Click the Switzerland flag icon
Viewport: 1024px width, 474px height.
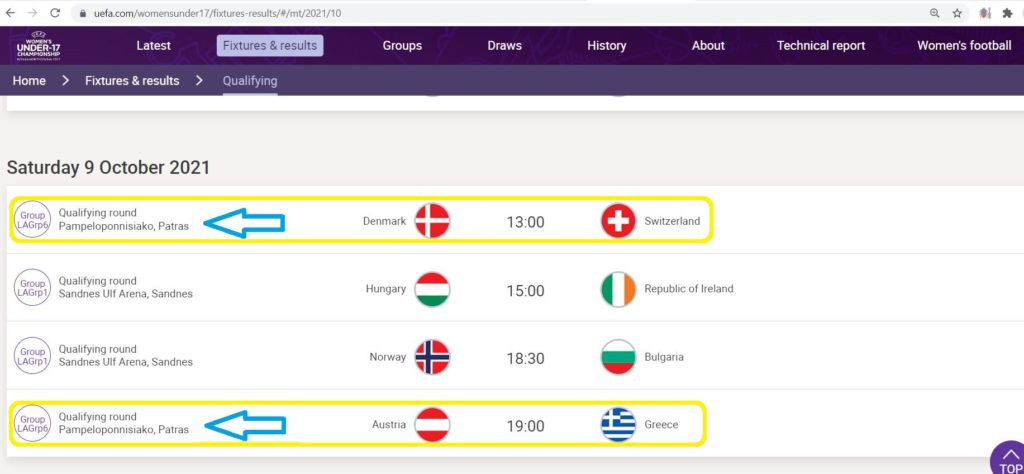point(618,221)
